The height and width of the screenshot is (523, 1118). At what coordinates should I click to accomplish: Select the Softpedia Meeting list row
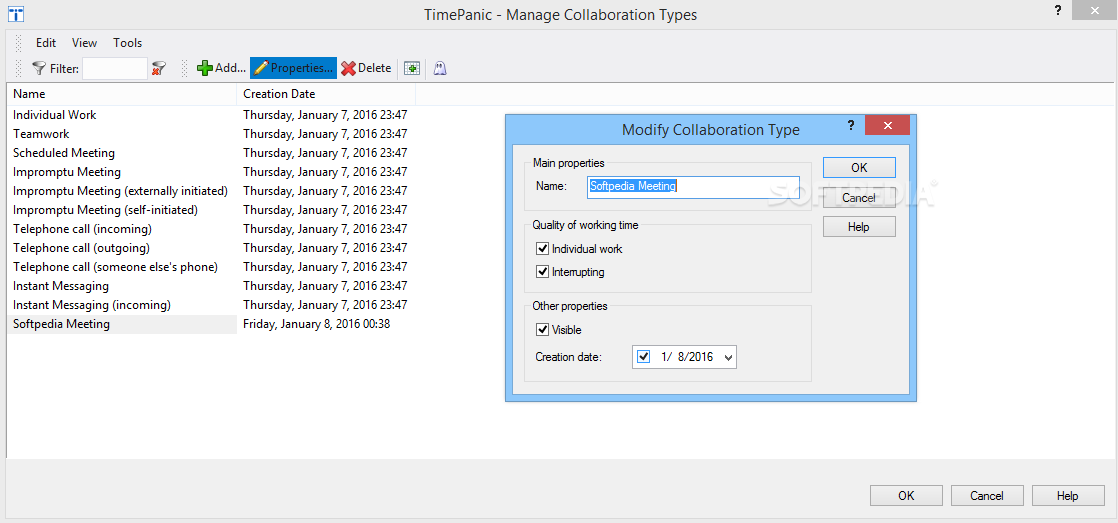point(211,324)
